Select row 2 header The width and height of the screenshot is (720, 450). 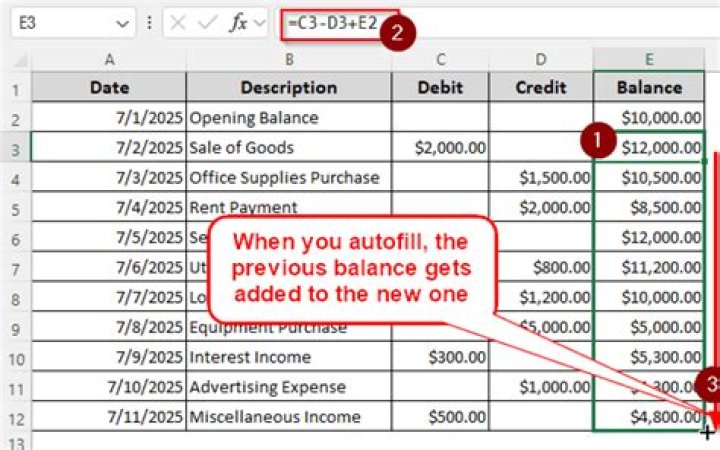click(x=15, y=118)
